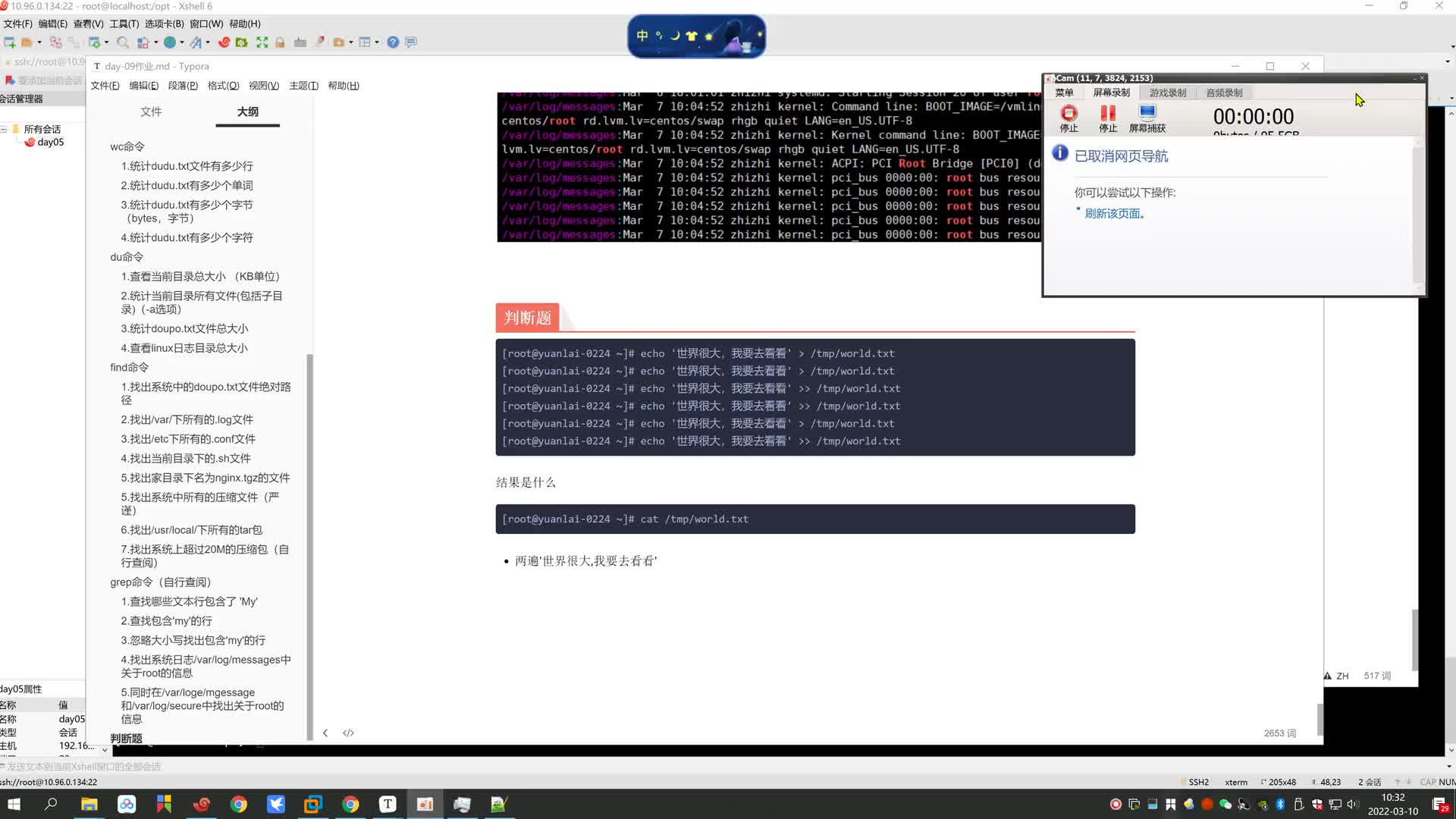
Task: Open the notification center with badge 29
Action: pyautogui.click(x=1440, y=805)
